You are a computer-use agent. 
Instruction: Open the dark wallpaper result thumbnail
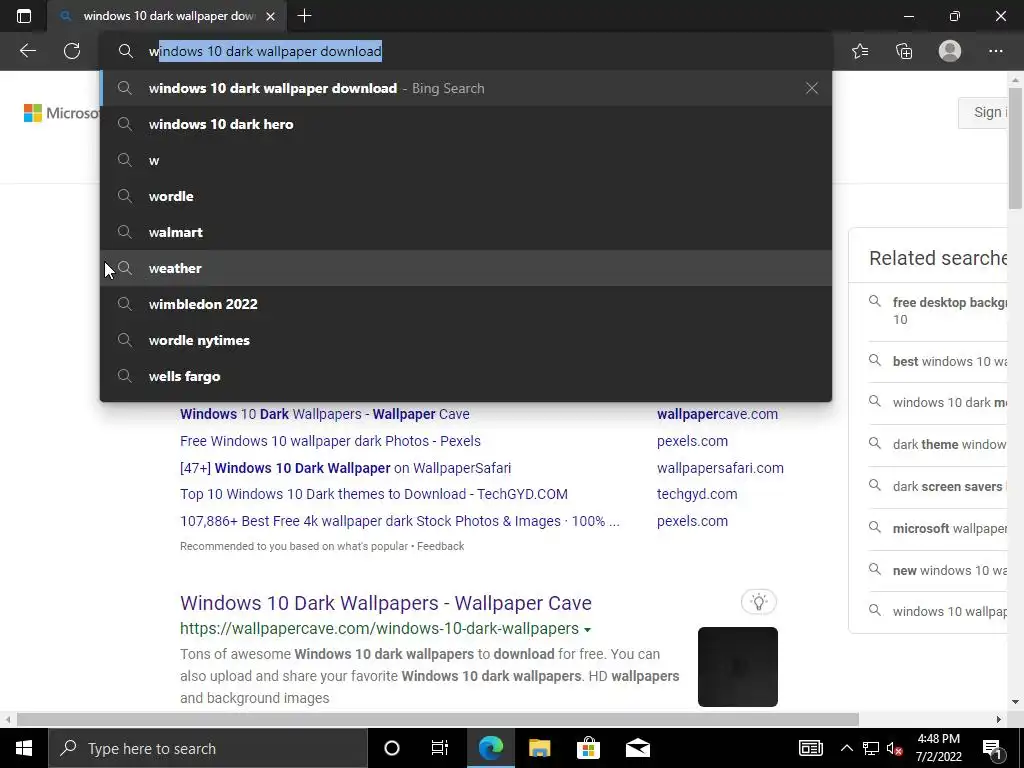[737, 667]
